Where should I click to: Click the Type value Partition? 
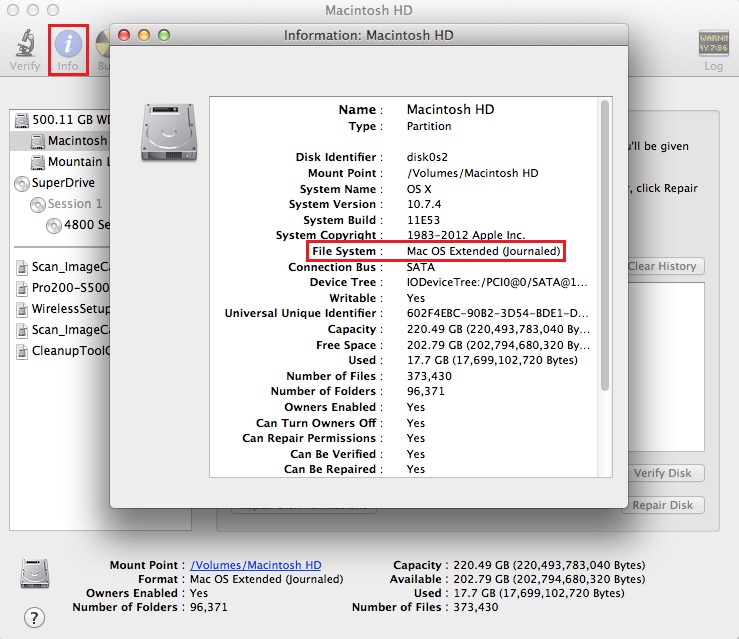[429, 126]
